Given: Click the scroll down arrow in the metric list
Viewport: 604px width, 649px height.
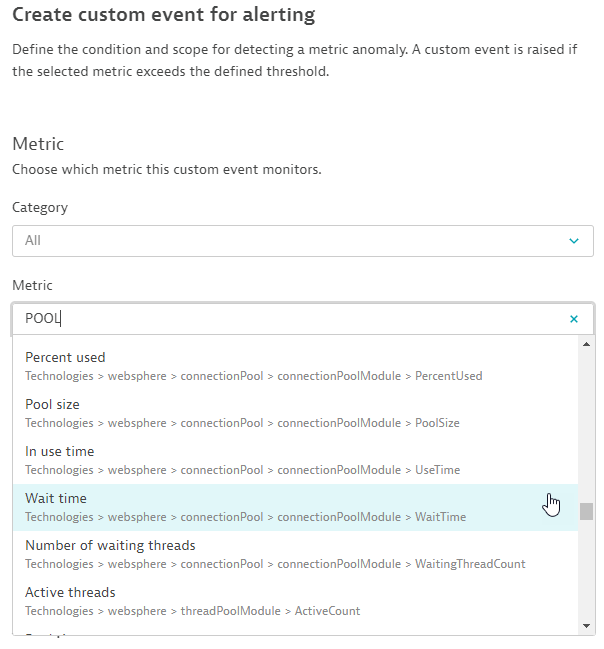Looking at the screenshot, I should coord(586,626).
